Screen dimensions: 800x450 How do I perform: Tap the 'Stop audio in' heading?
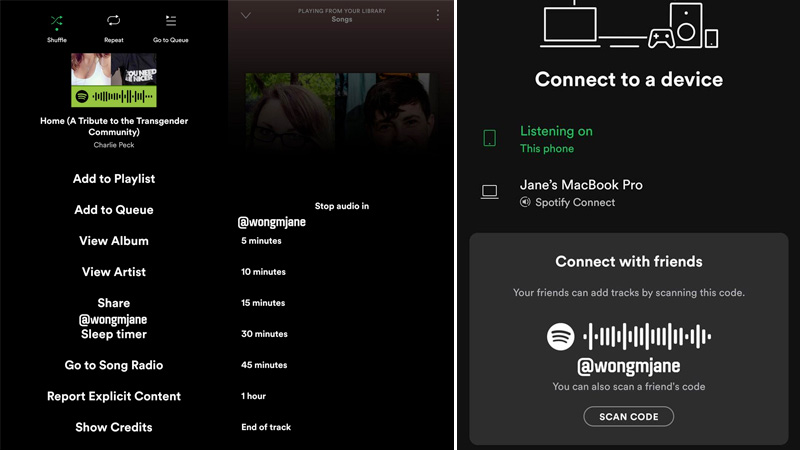tap(342, 206)
